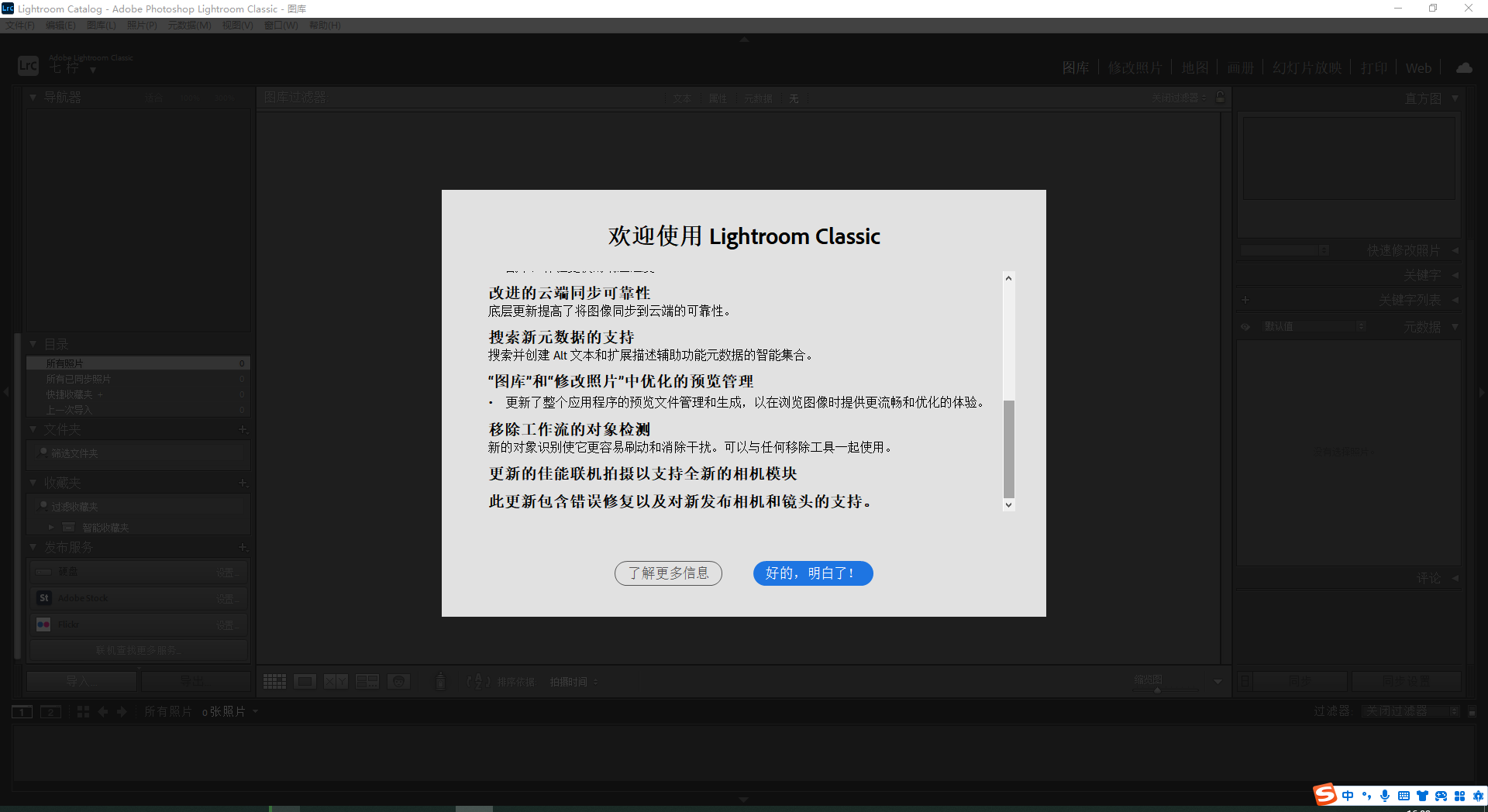This screenshot has height=812, width=1488.
Task: Switch to the Web module
Action: 1418,68
